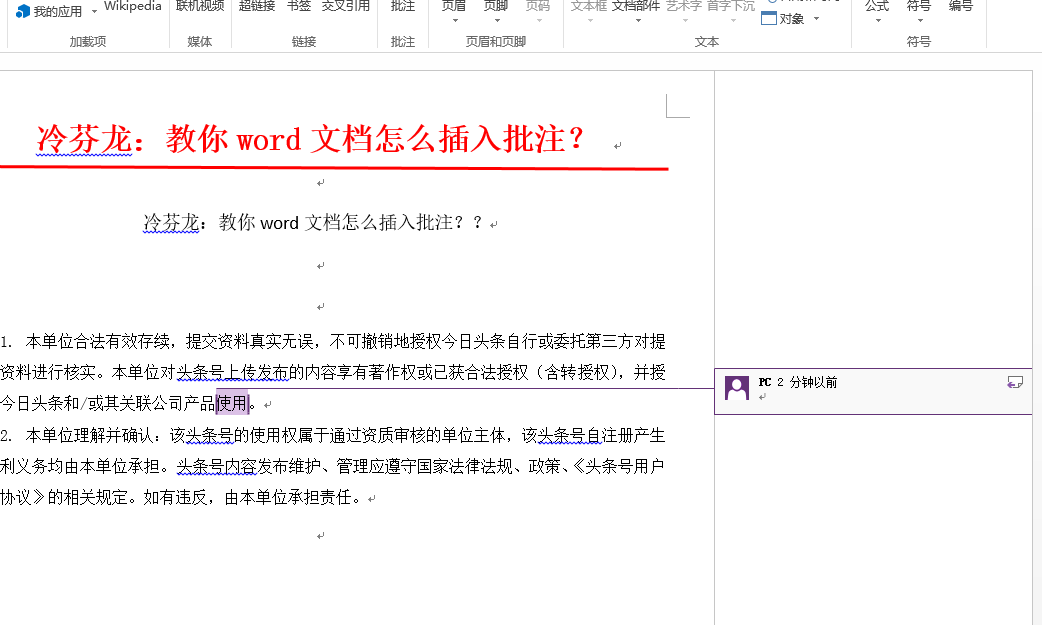Click the PC user avatar in comment
The height and width of the screenshot is (625, 1042).
pos(736,388)
